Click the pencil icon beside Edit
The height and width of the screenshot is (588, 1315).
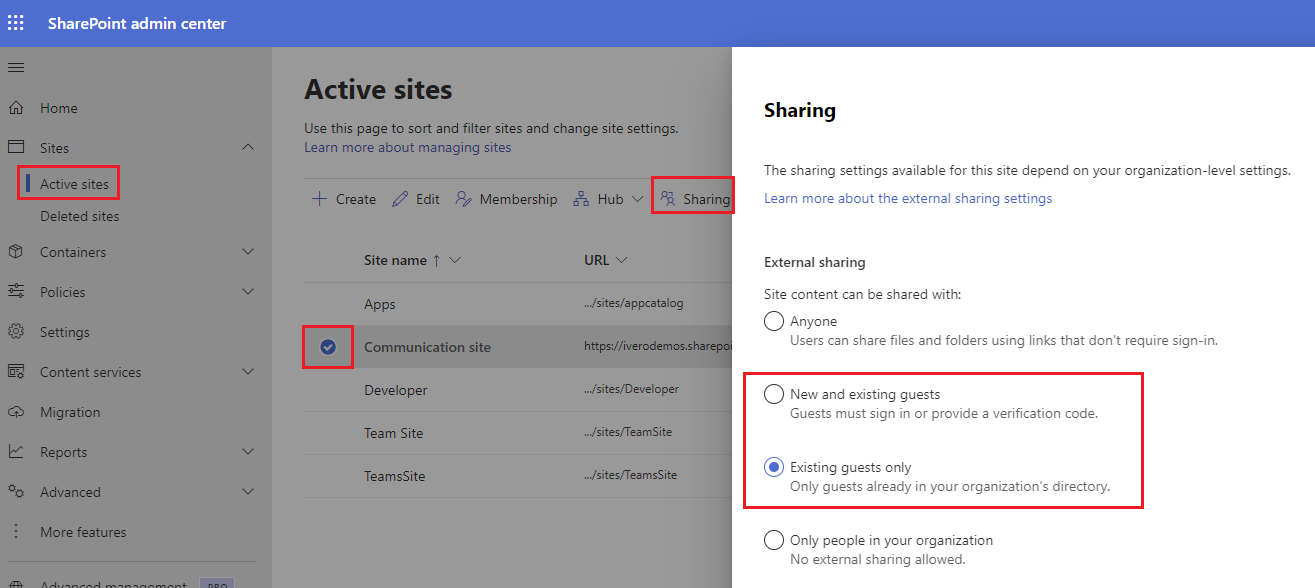click(400, 199)
